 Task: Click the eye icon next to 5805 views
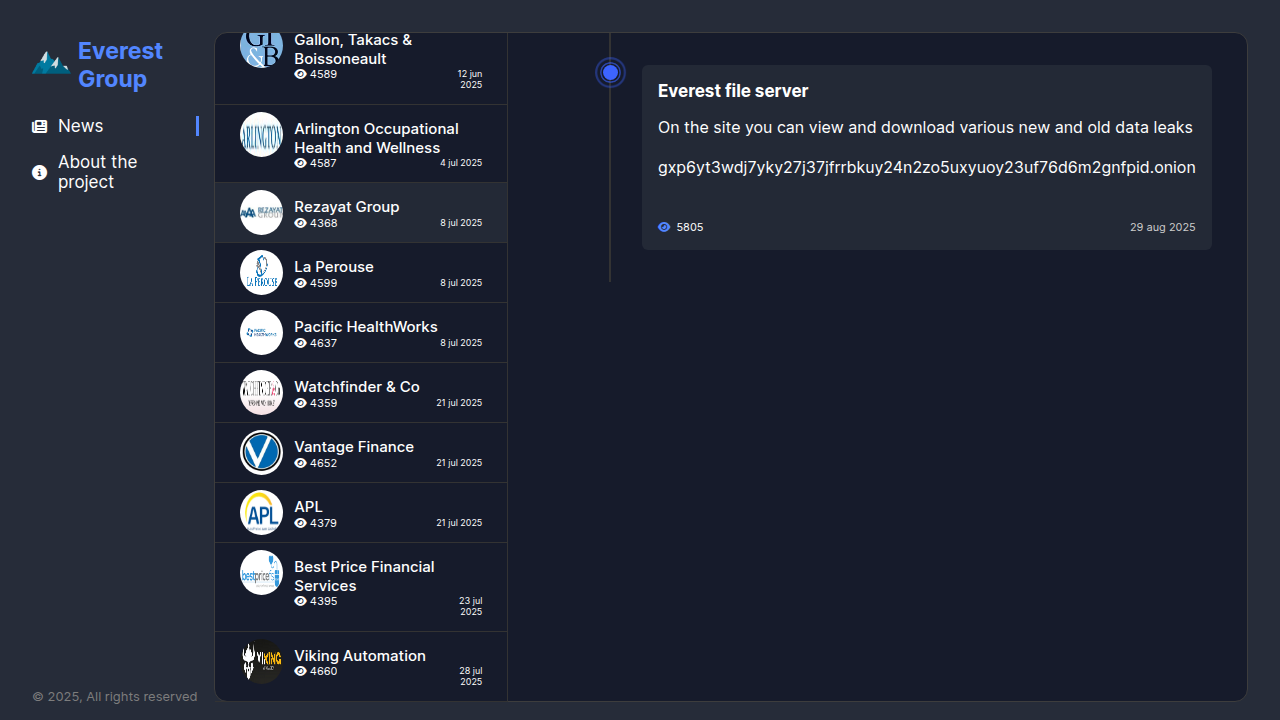click(664, 227)
